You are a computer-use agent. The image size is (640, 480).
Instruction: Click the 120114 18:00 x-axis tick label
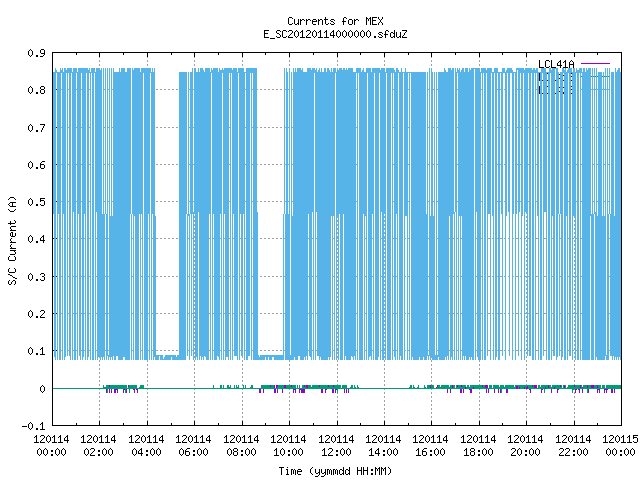pyautogui.click(x=478, y=446)
